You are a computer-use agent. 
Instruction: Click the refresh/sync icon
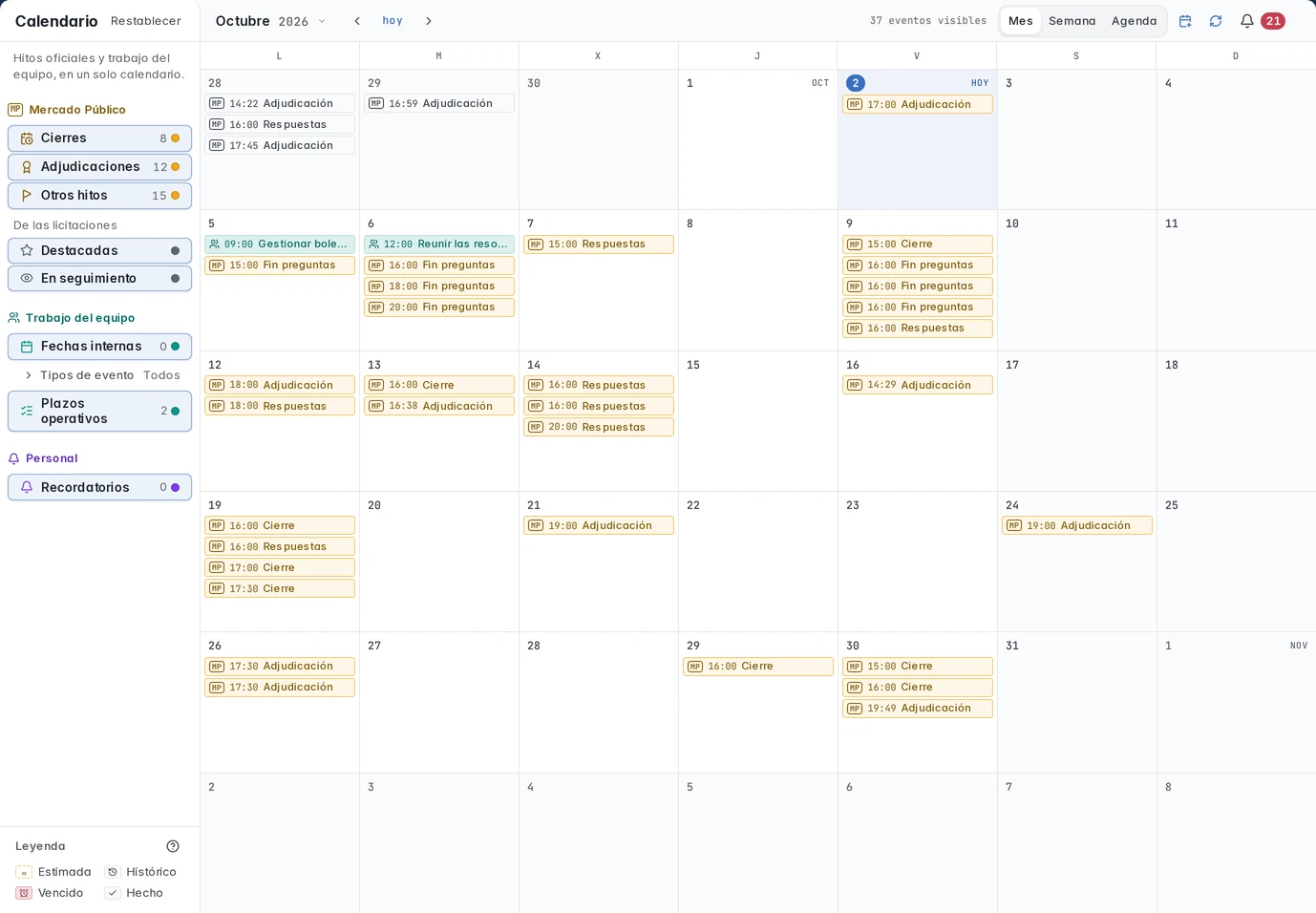[x=1216, y=21]
